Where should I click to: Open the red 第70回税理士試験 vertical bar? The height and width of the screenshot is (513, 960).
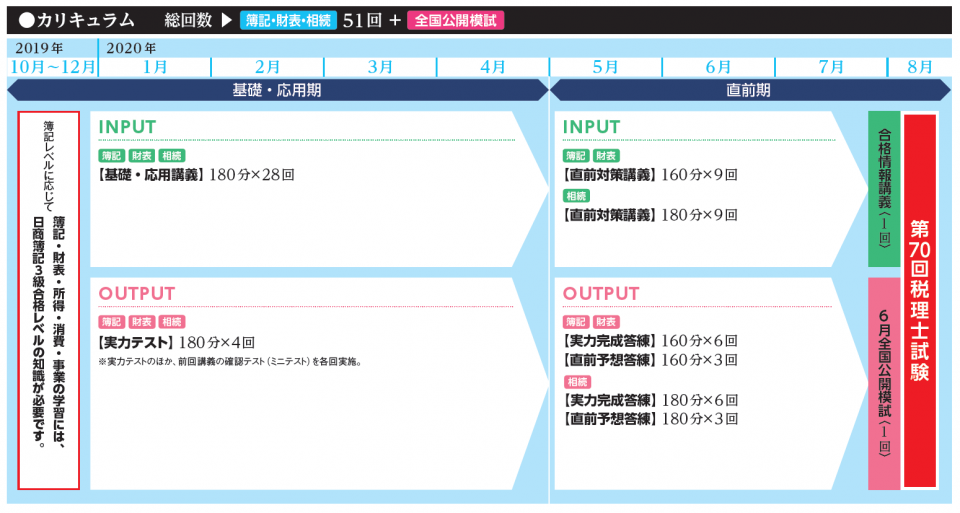(x=920, y=300)
